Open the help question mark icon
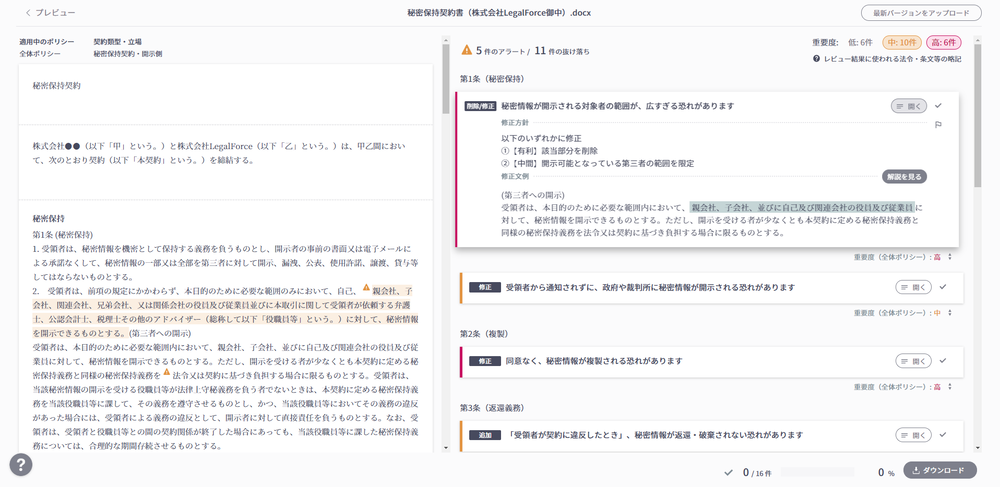This screenshot has width=1000, height=487. (21, 464)
